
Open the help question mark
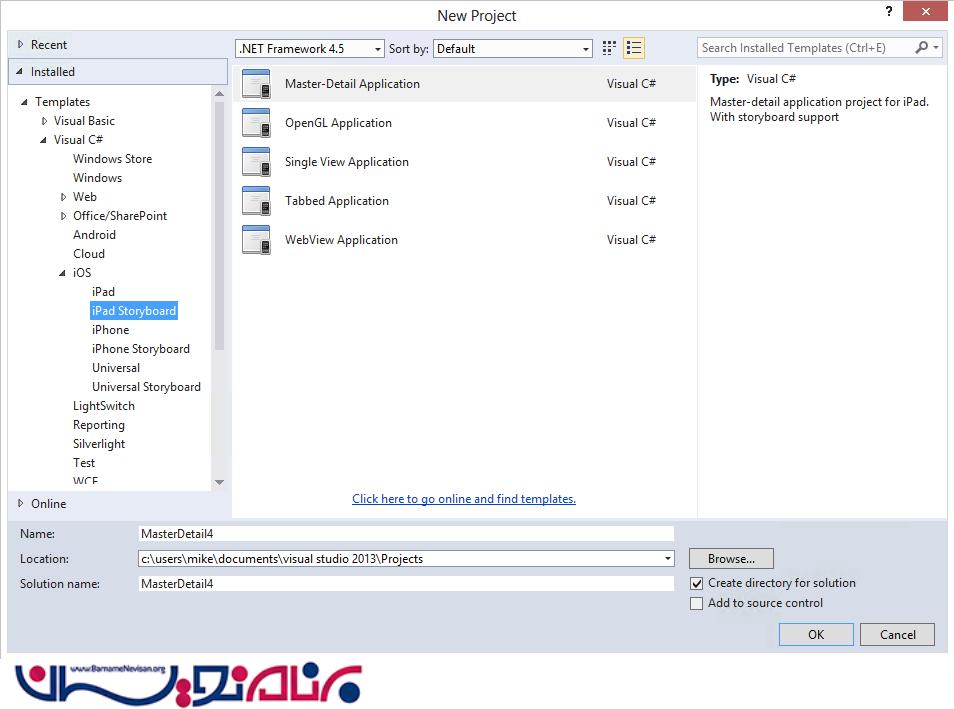point(889,12)
